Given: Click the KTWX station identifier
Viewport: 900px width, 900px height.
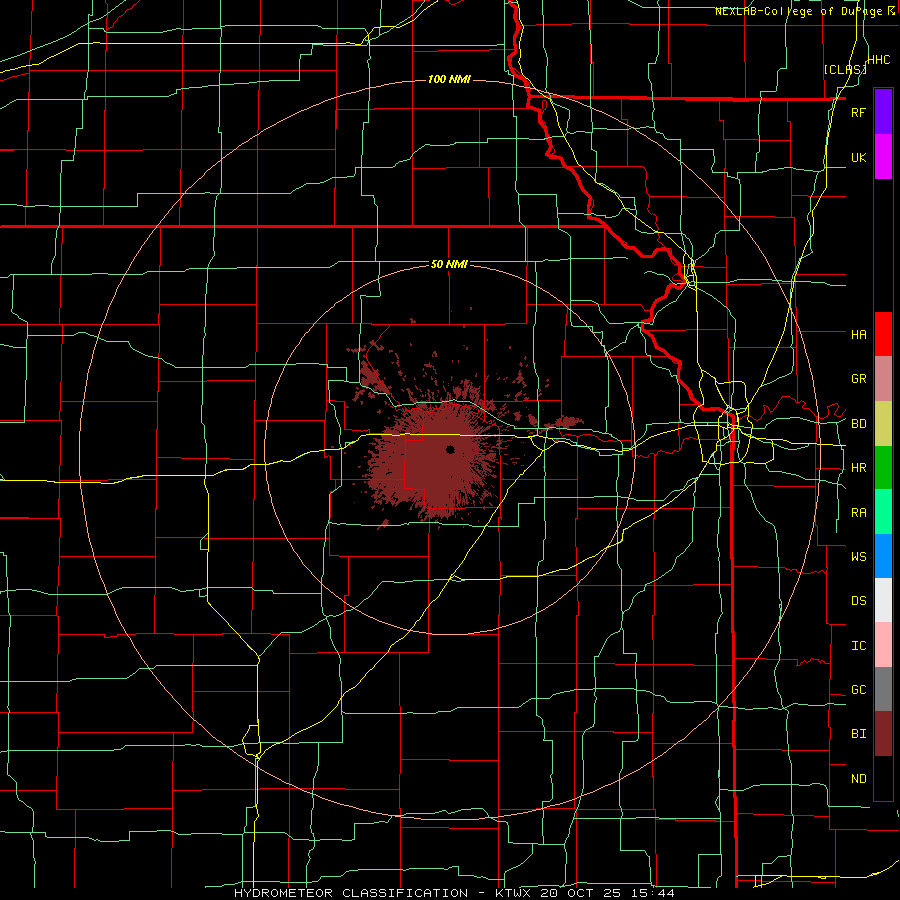Looking at the screenshot, I should [511, 893].
